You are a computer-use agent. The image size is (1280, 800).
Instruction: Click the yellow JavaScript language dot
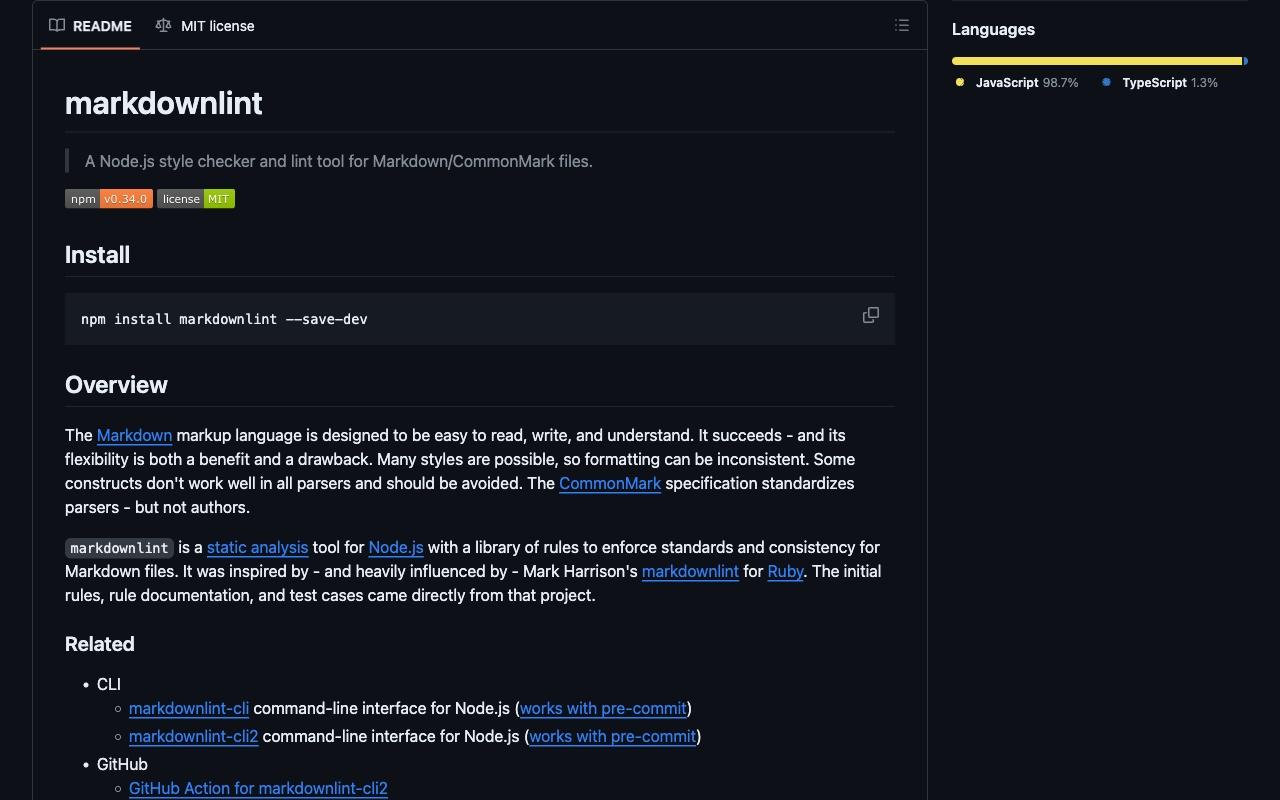[x=960, y=82]
